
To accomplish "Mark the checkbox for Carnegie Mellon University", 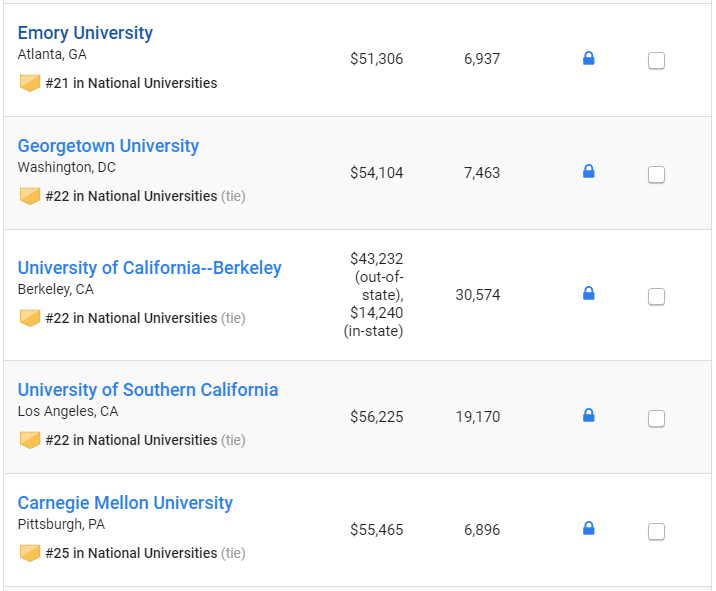I will [656, 532].
